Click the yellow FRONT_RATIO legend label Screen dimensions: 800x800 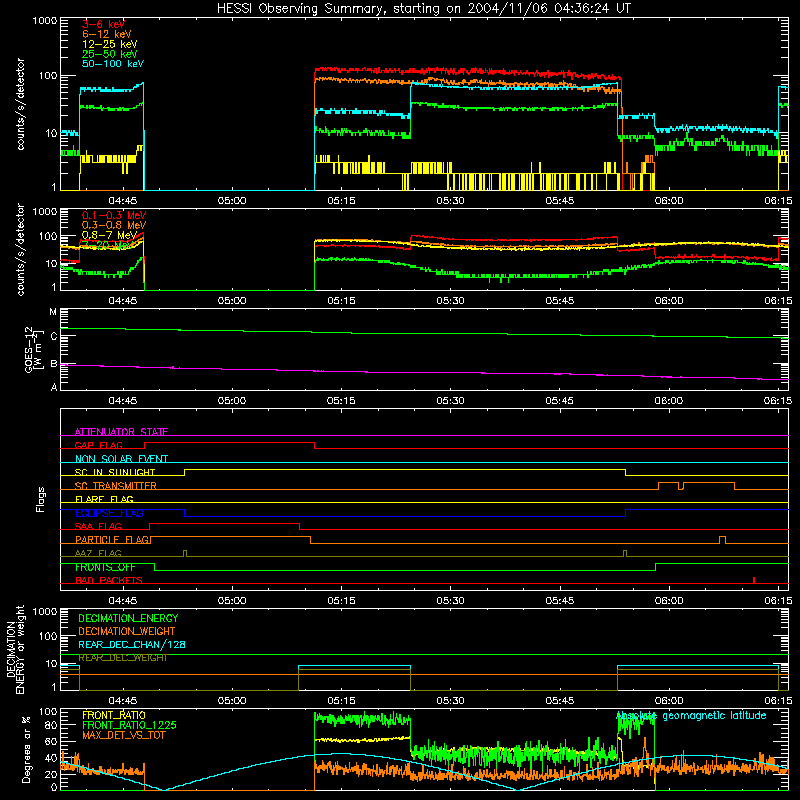(x=114, y=715)
